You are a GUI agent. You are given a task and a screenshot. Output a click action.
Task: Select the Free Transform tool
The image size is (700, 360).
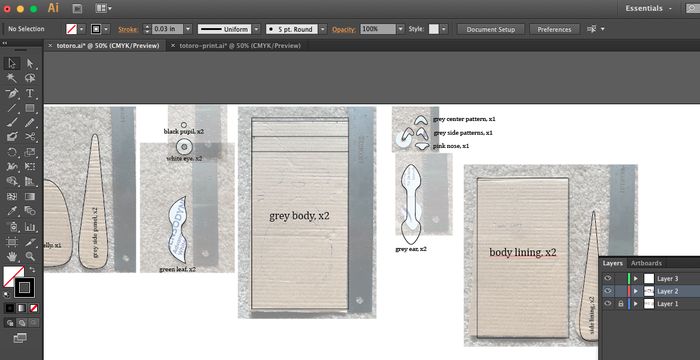point(30,167)
